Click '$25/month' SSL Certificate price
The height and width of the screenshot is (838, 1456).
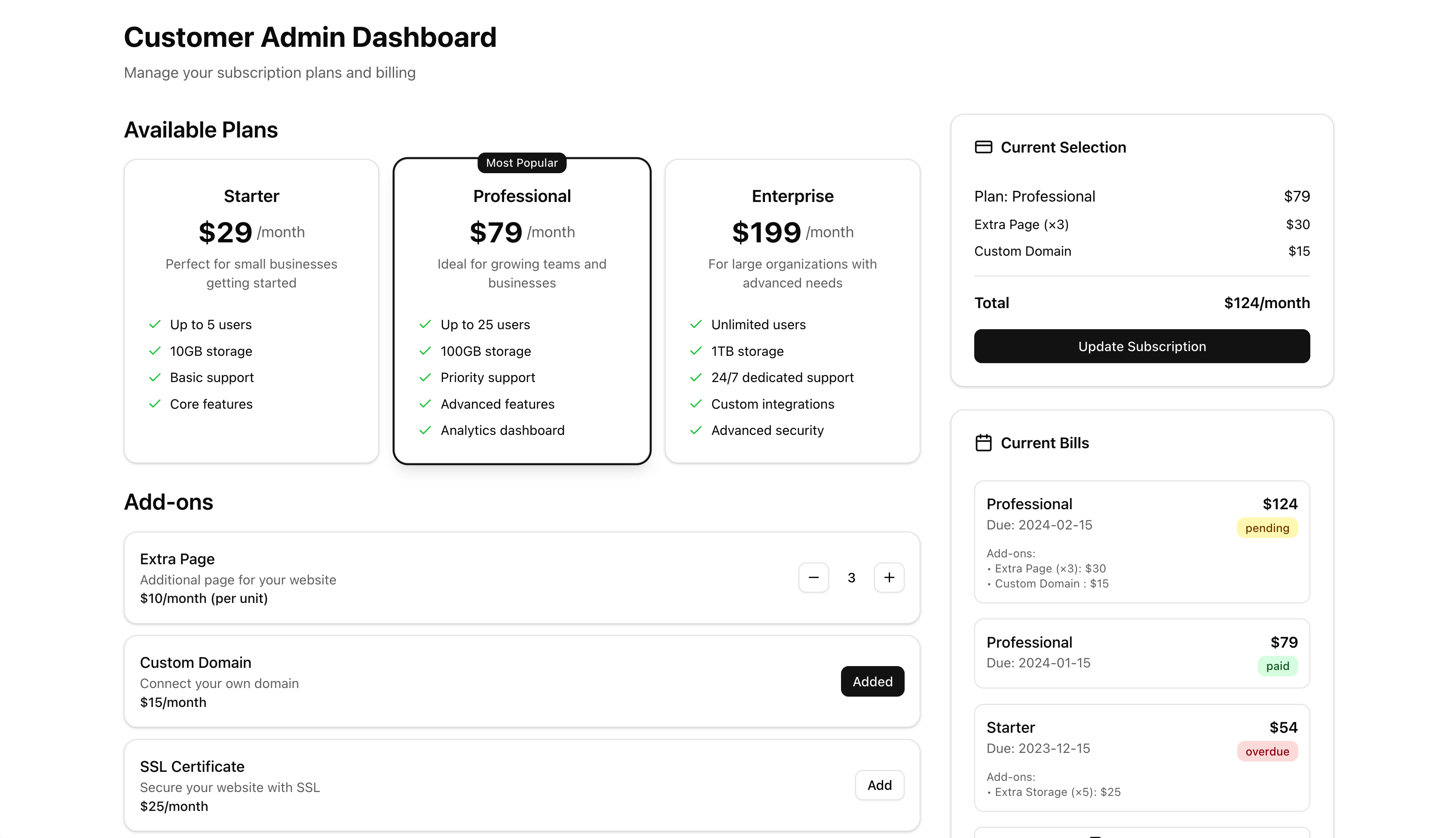click(173, 806)
